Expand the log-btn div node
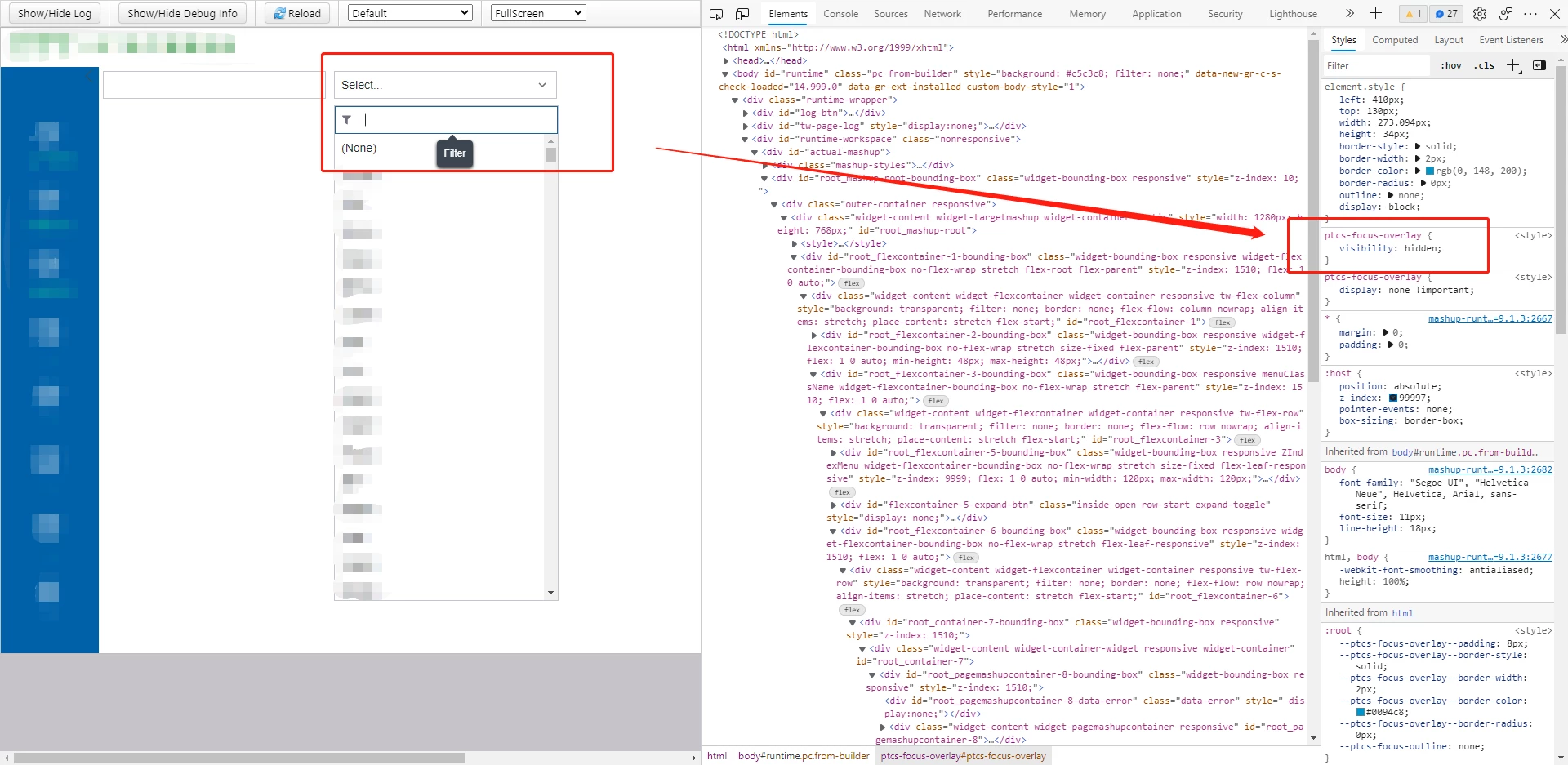The width and height of the screenshot is (1568, 765). click(x=745, y=113)
